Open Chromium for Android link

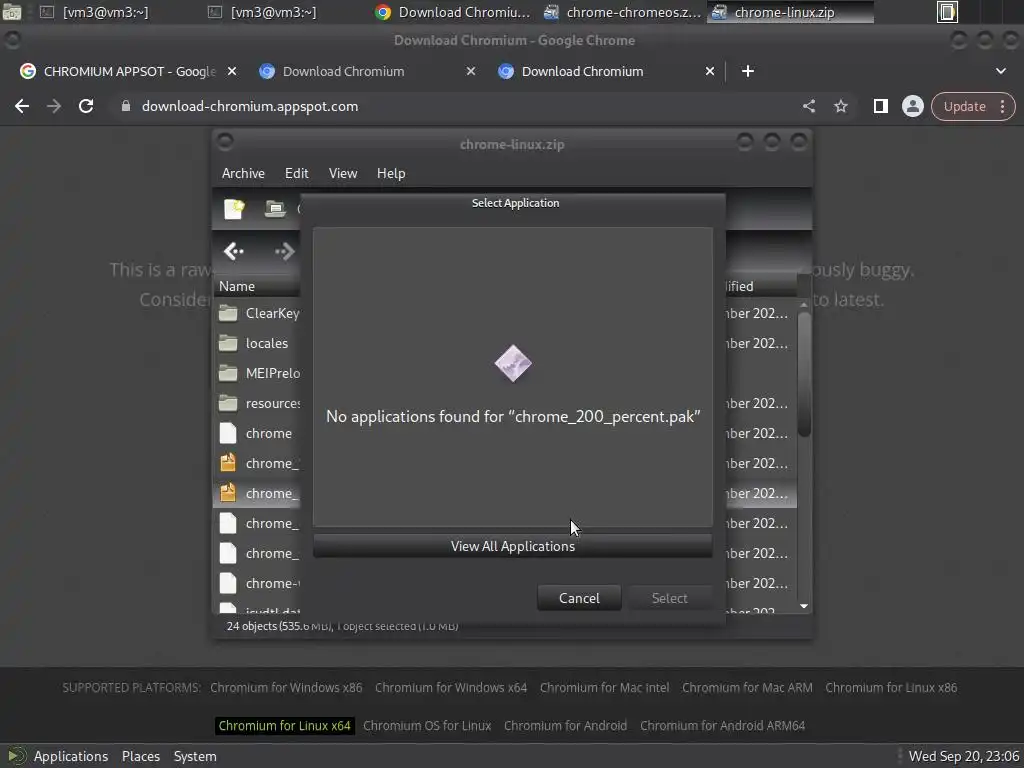tap(565, 726)
